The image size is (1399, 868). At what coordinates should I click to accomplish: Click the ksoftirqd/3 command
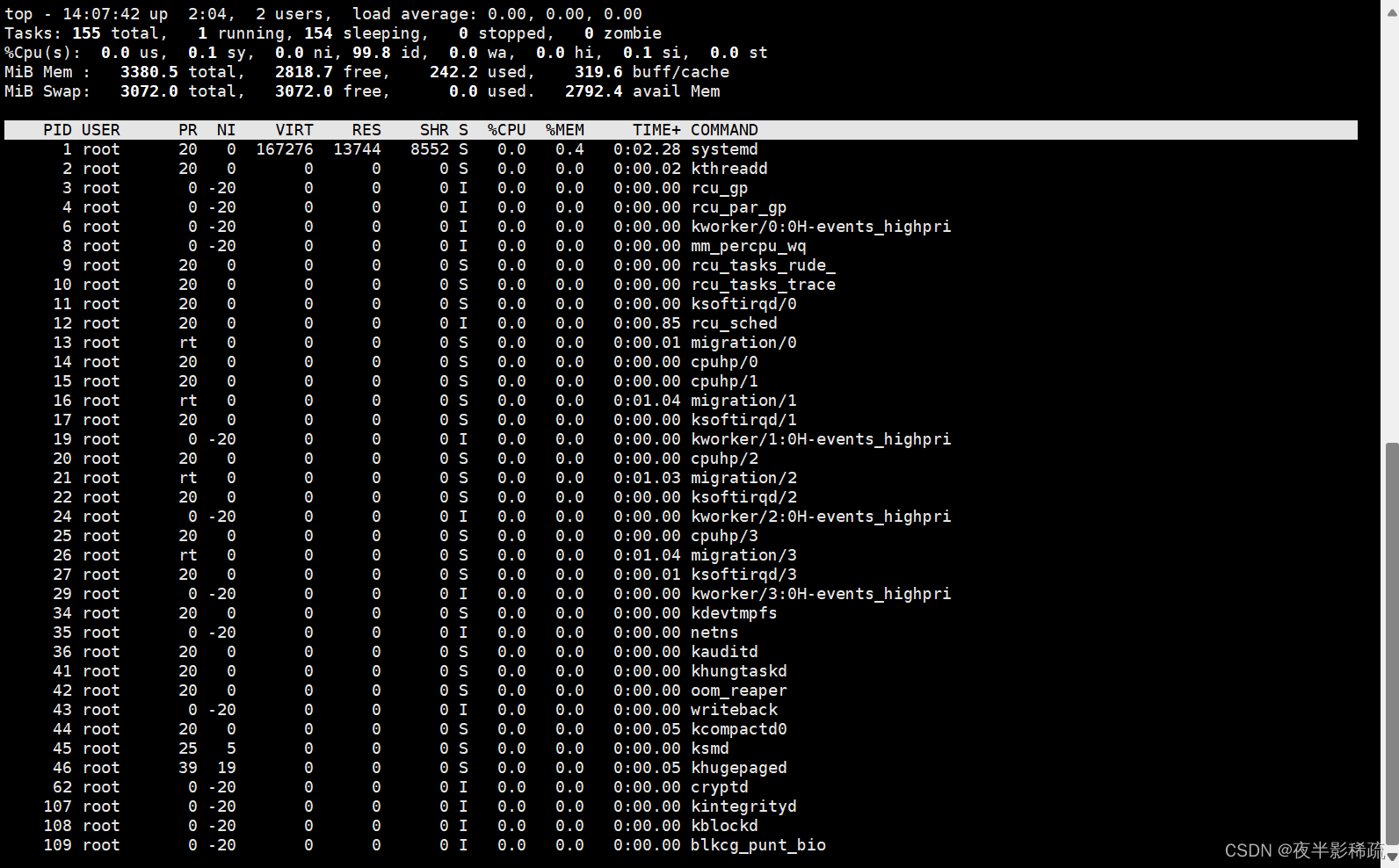point(743,575)
